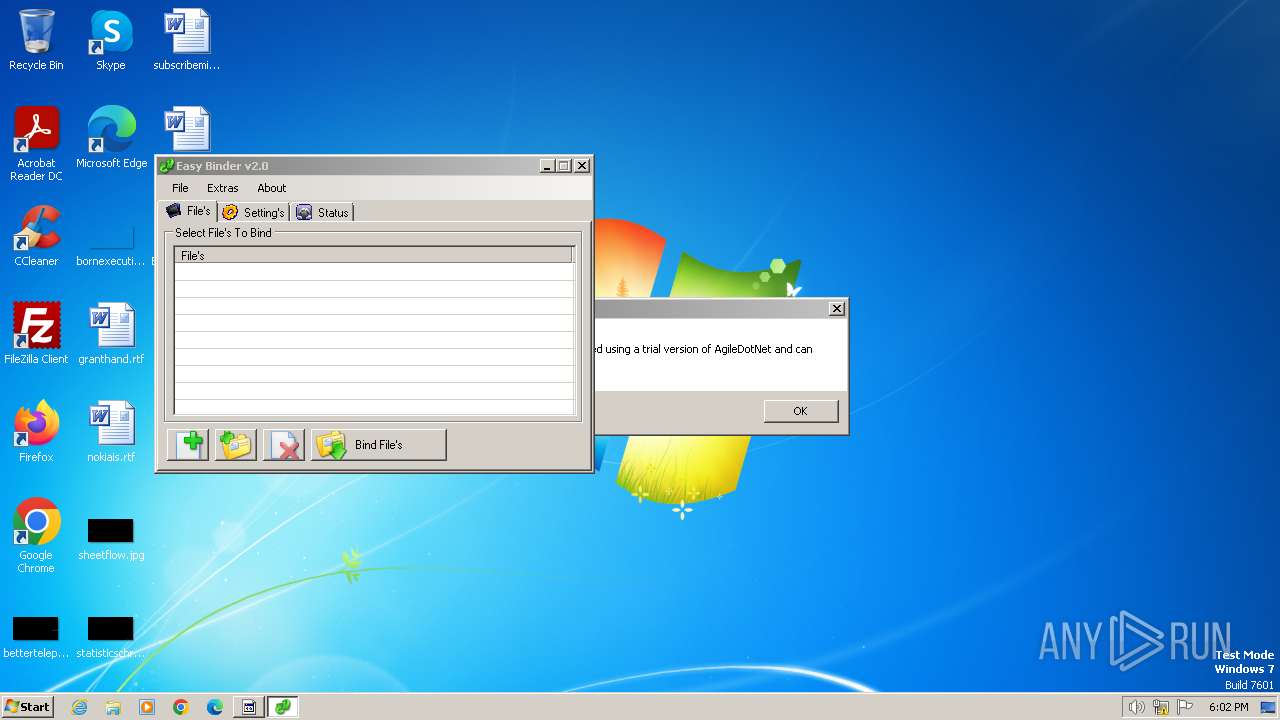Select the Microsoft Edge desktop shortcut
This screenshot has width=1280, height=720.
(111, 138)
